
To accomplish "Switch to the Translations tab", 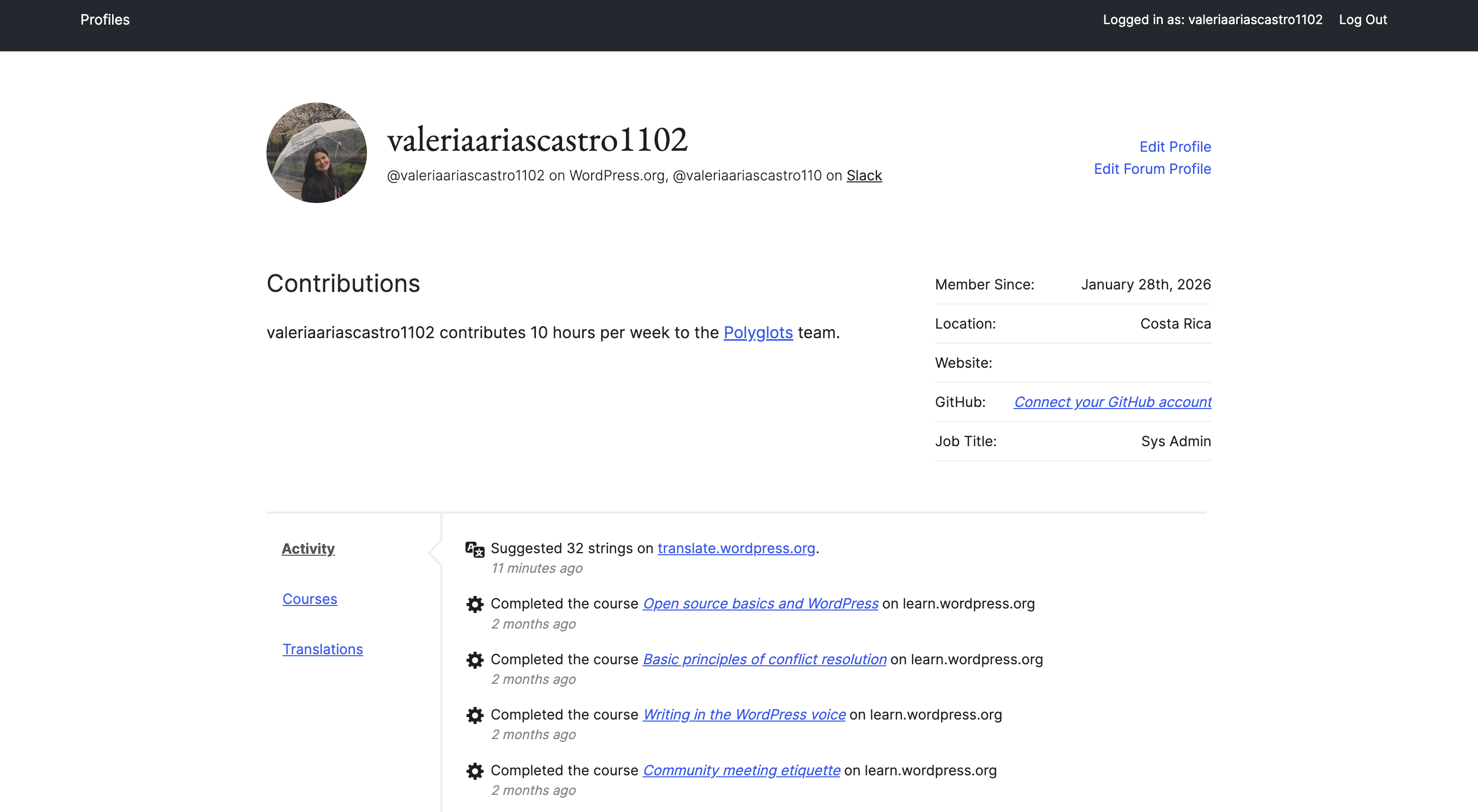I will pyautogui.click(x=322, y=649).
